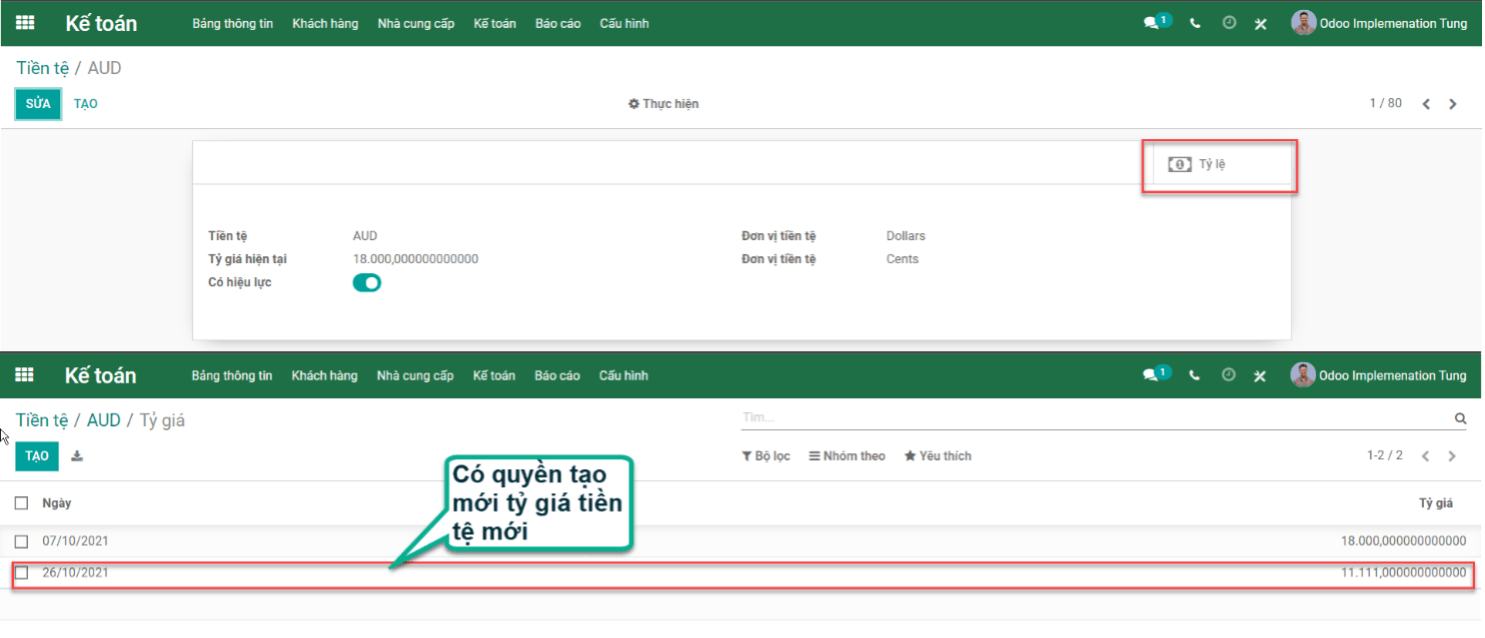Viewport: 1485px width, 638px height.
Task: Click rate value 11.111,000000000000 in list
Action: 1403,573
